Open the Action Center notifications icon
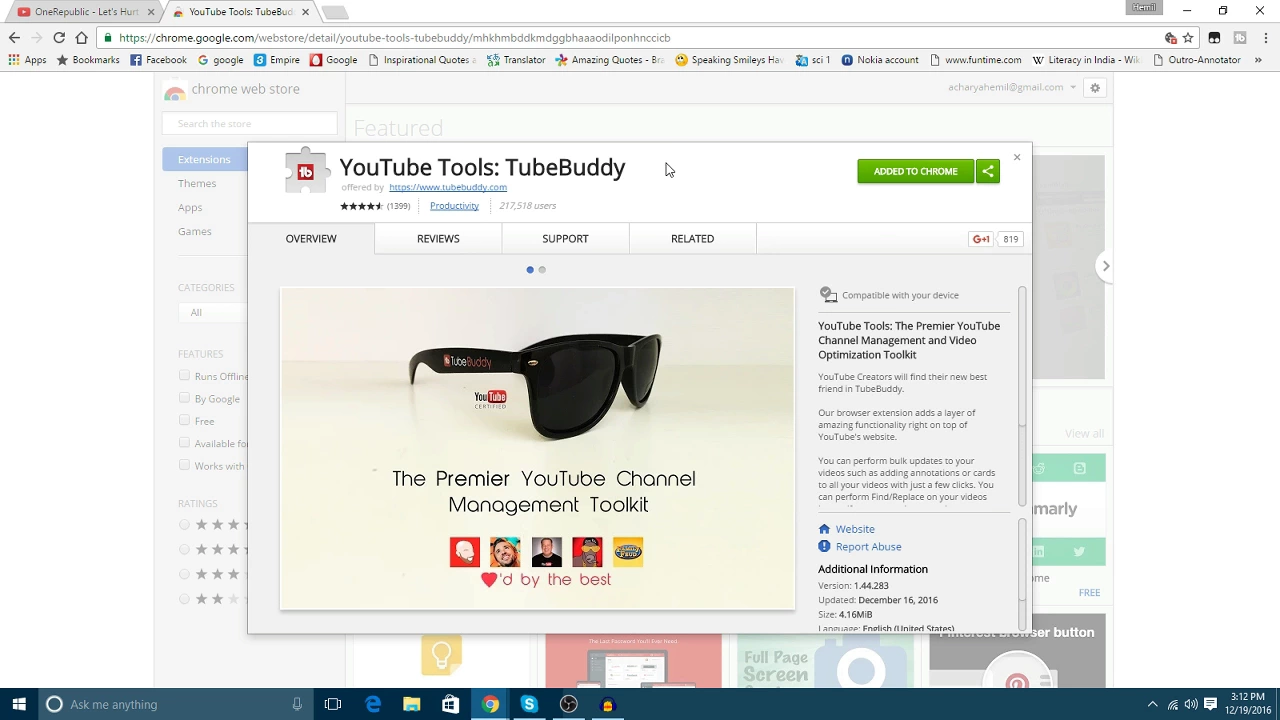1280x720 pixels. coord(1210,704)
